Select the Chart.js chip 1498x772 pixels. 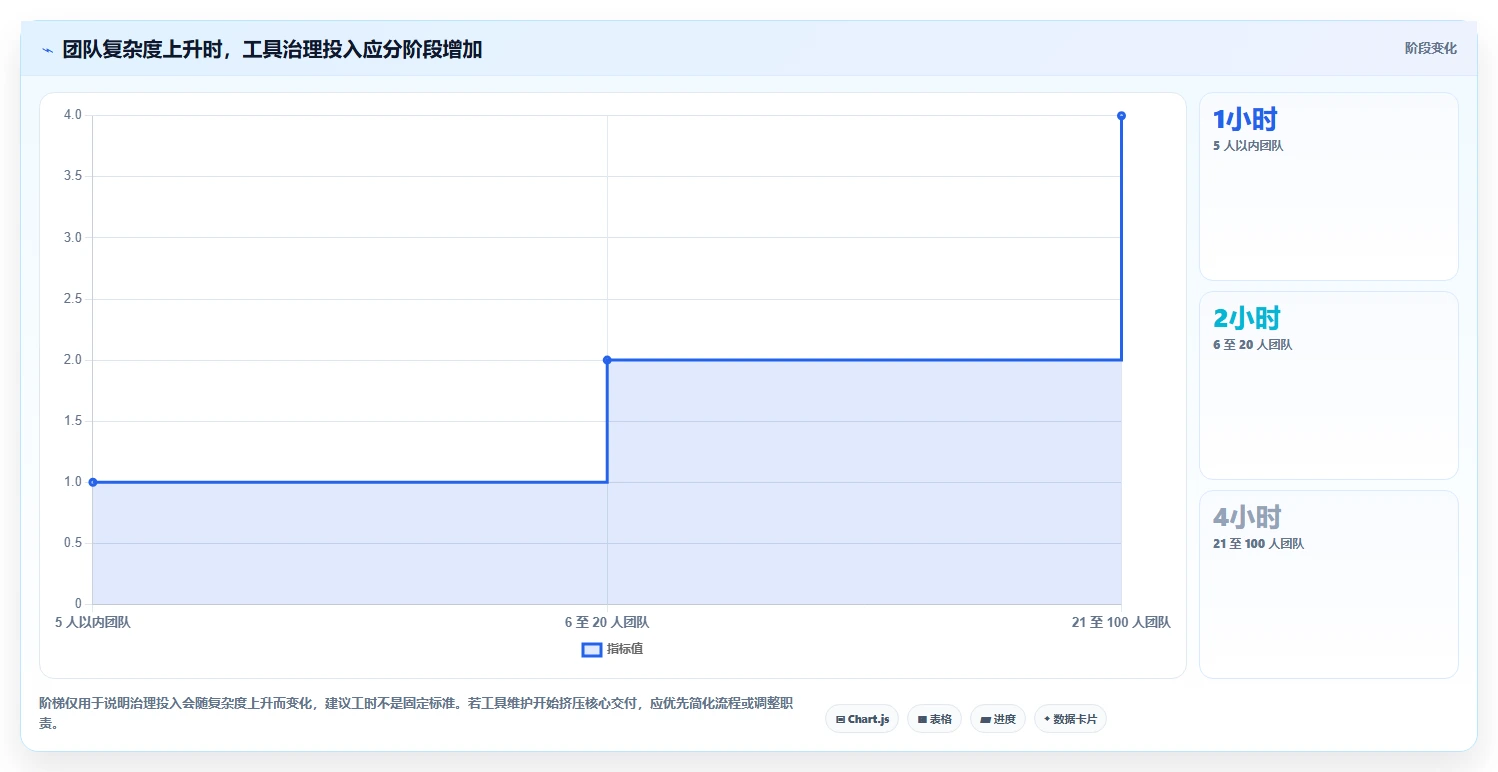(862, 719)
